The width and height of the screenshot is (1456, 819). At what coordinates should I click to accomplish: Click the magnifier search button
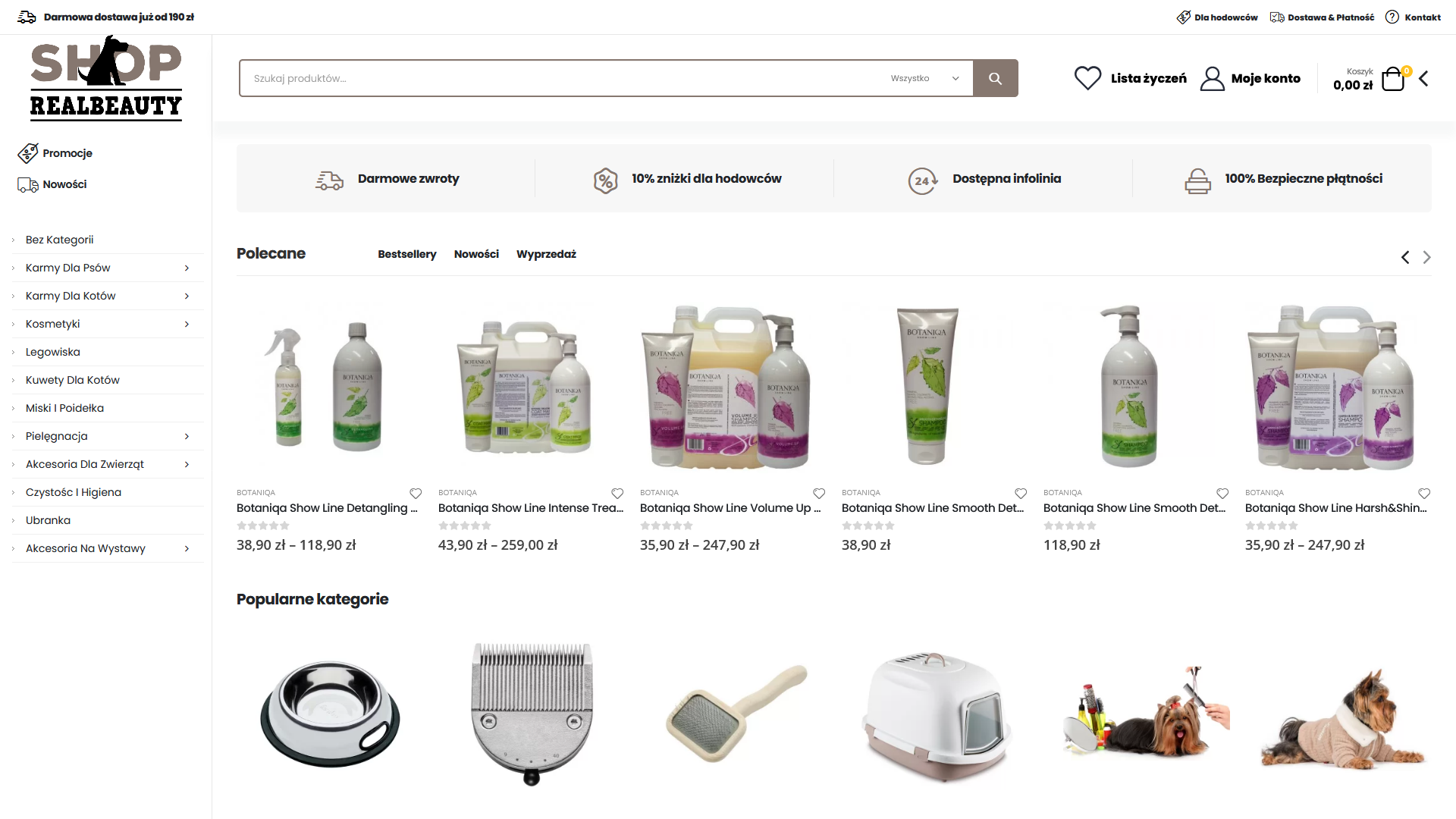click(x=995, y=78)
